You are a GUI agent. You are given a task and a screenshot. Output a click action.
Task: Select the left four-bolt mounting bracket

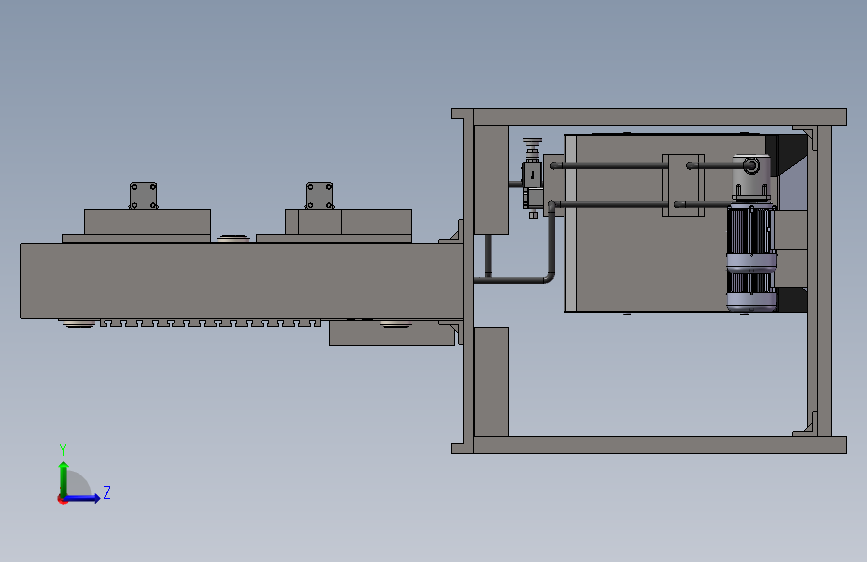tap(143, 196)
